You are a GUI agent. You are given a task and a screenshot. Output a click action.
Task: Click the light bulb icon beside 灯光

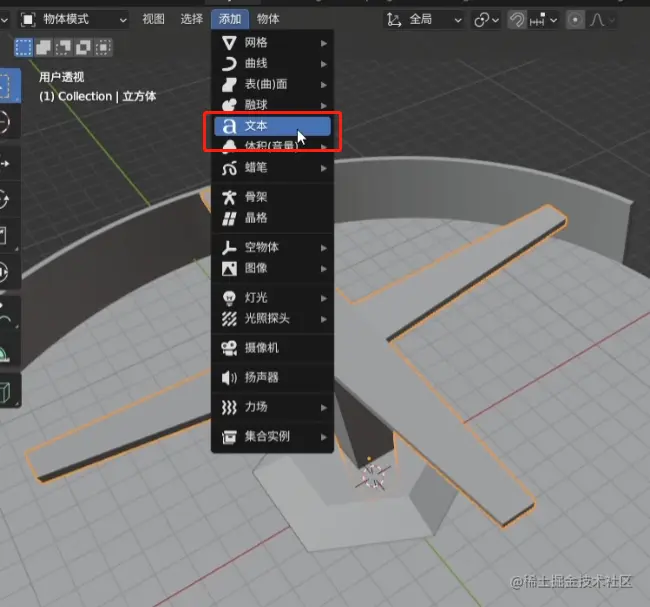pos(229,298)
